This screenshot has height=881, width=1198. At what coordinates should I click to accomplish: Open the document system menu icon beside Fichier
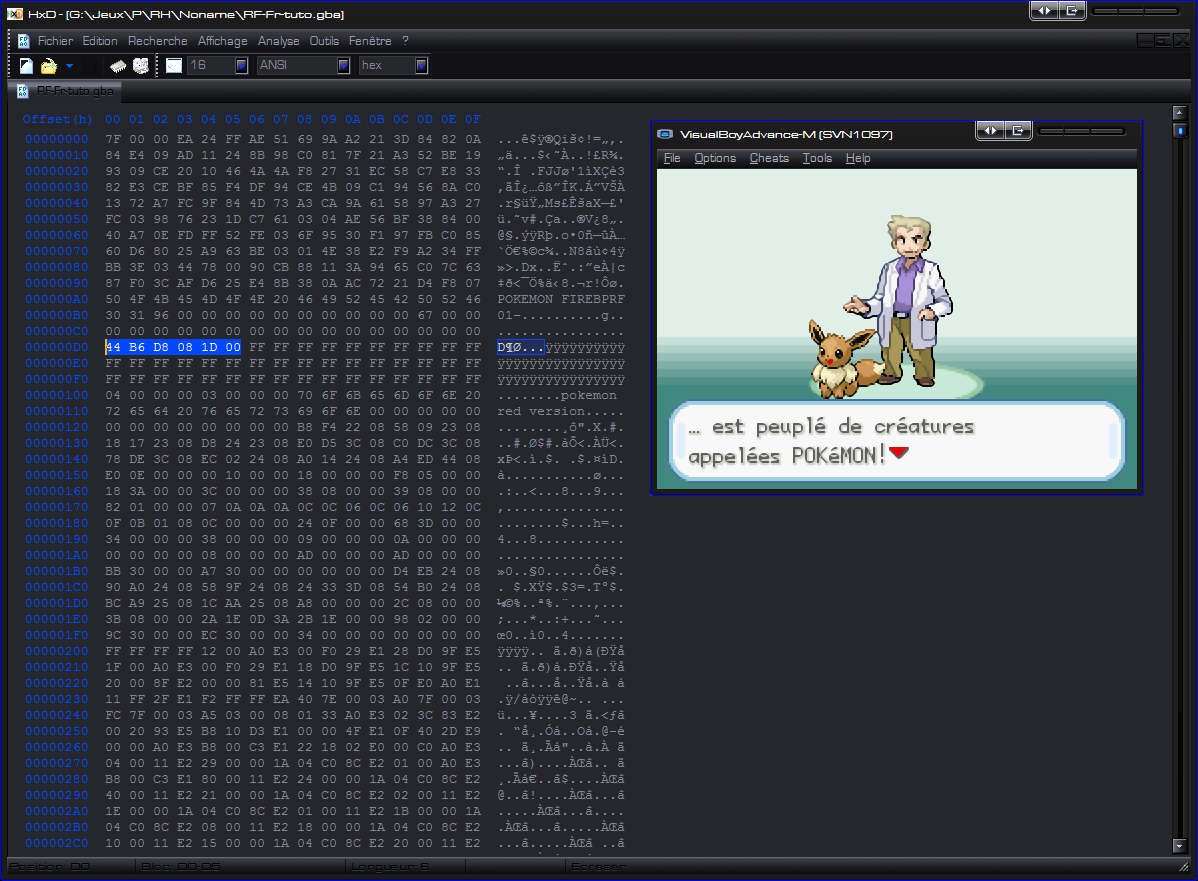tap(24, 41)
